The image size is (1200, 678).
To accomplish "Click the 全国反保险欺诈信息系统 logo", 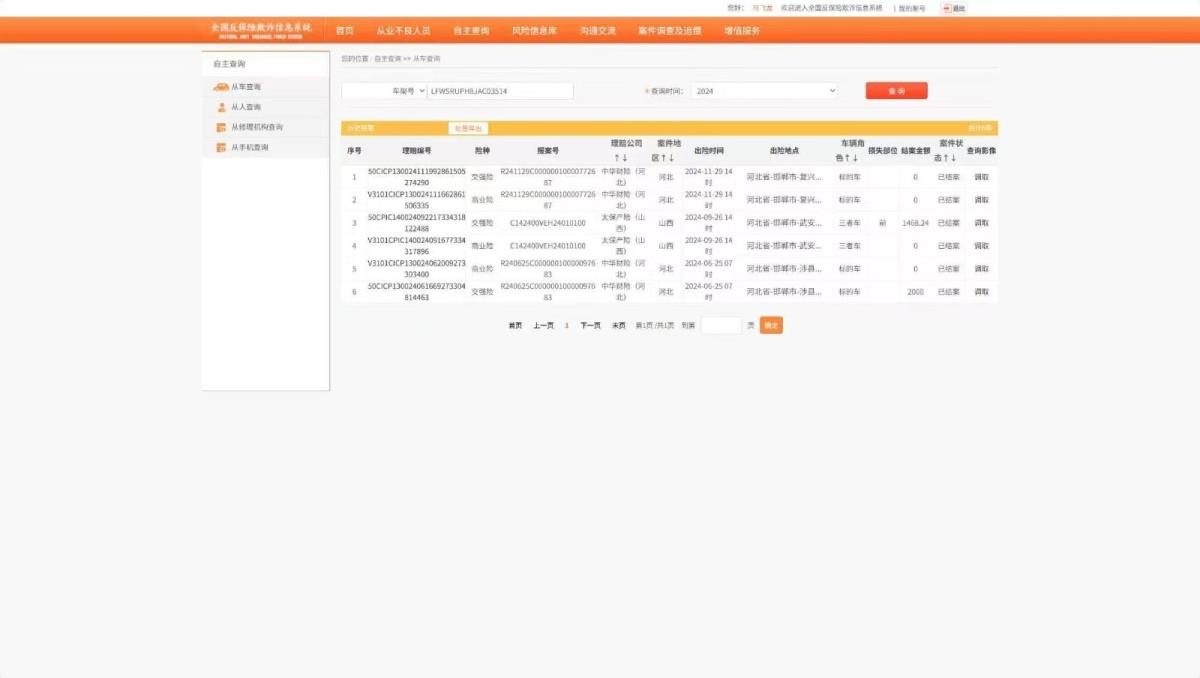I will (261, 30).
